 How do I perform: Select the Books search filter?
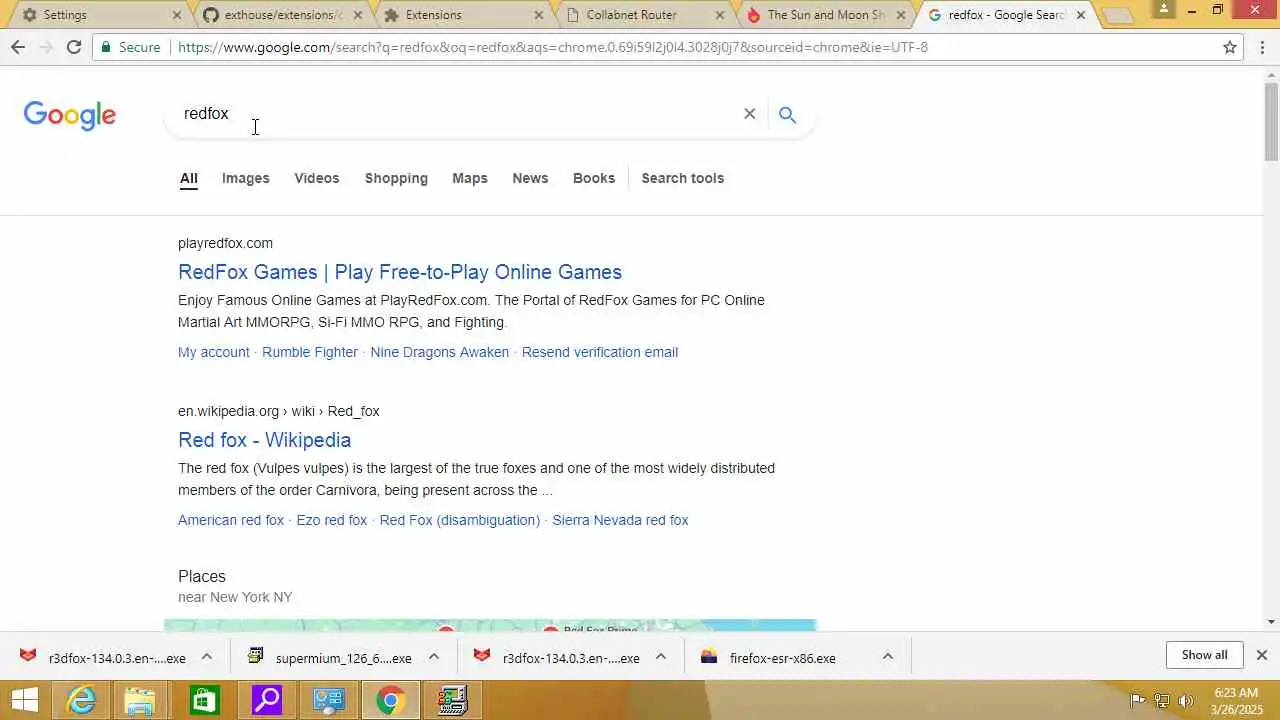594,178
